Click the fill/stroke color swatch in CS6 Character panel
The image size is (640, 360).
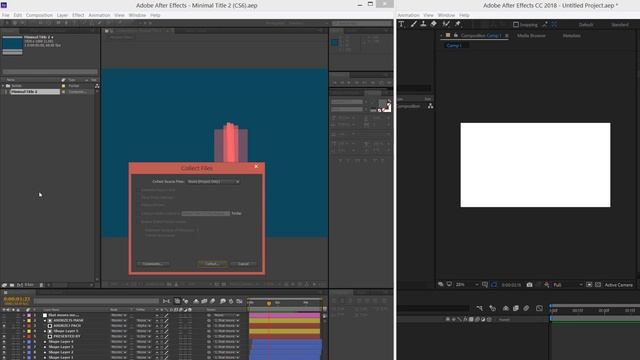[x=384, y=105]
